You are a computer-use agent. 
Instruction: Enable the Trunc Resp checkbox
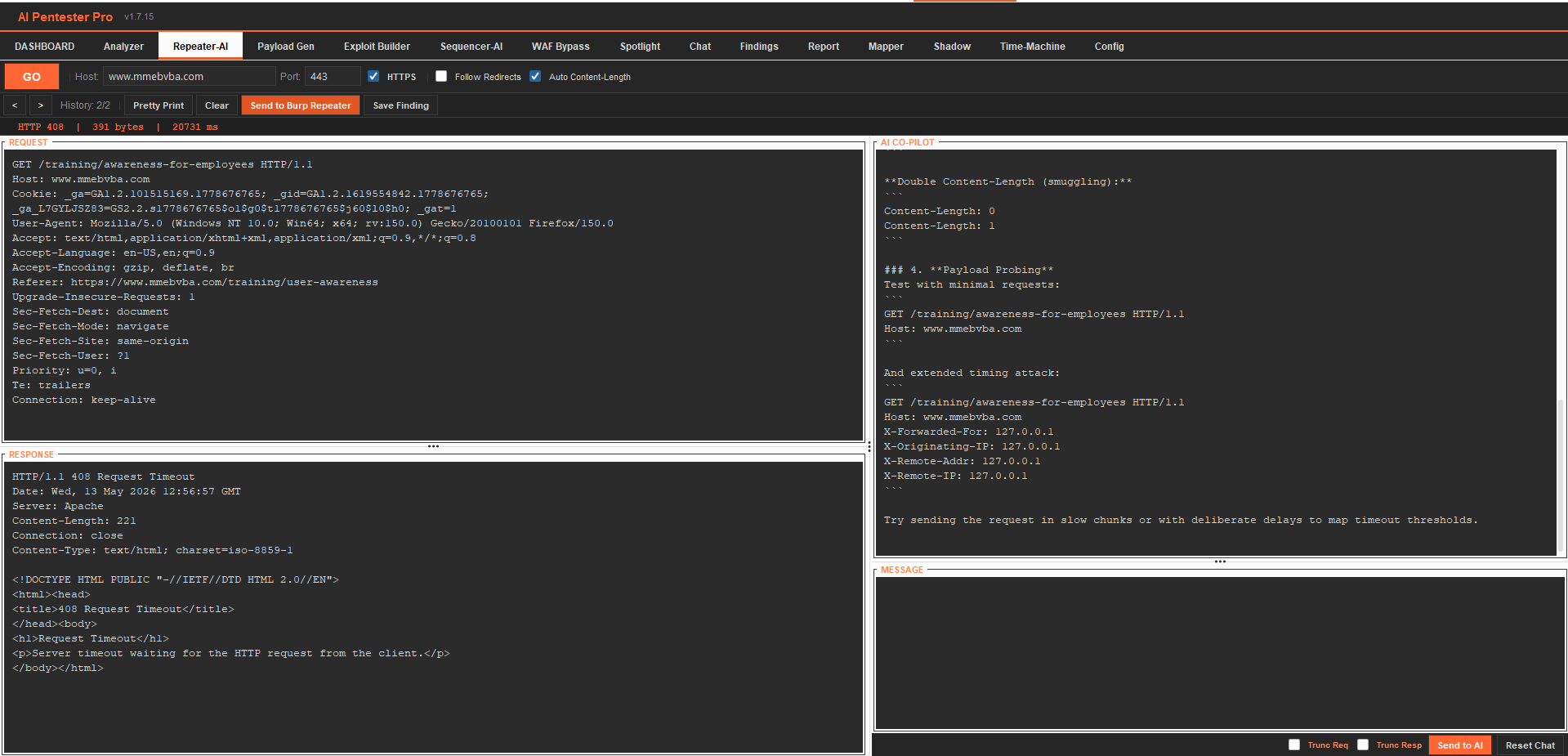1363,745
